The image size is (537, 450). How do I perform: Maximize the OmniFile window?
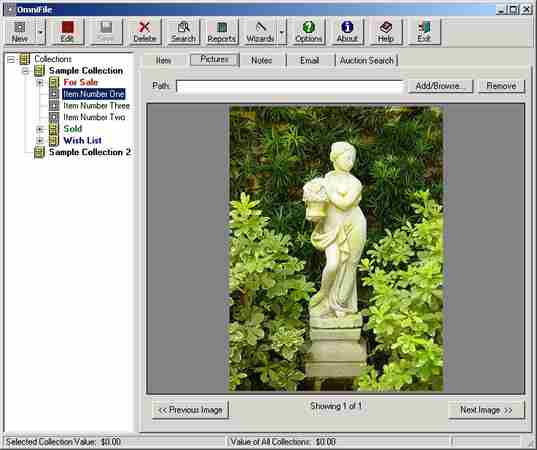[514, 10]
